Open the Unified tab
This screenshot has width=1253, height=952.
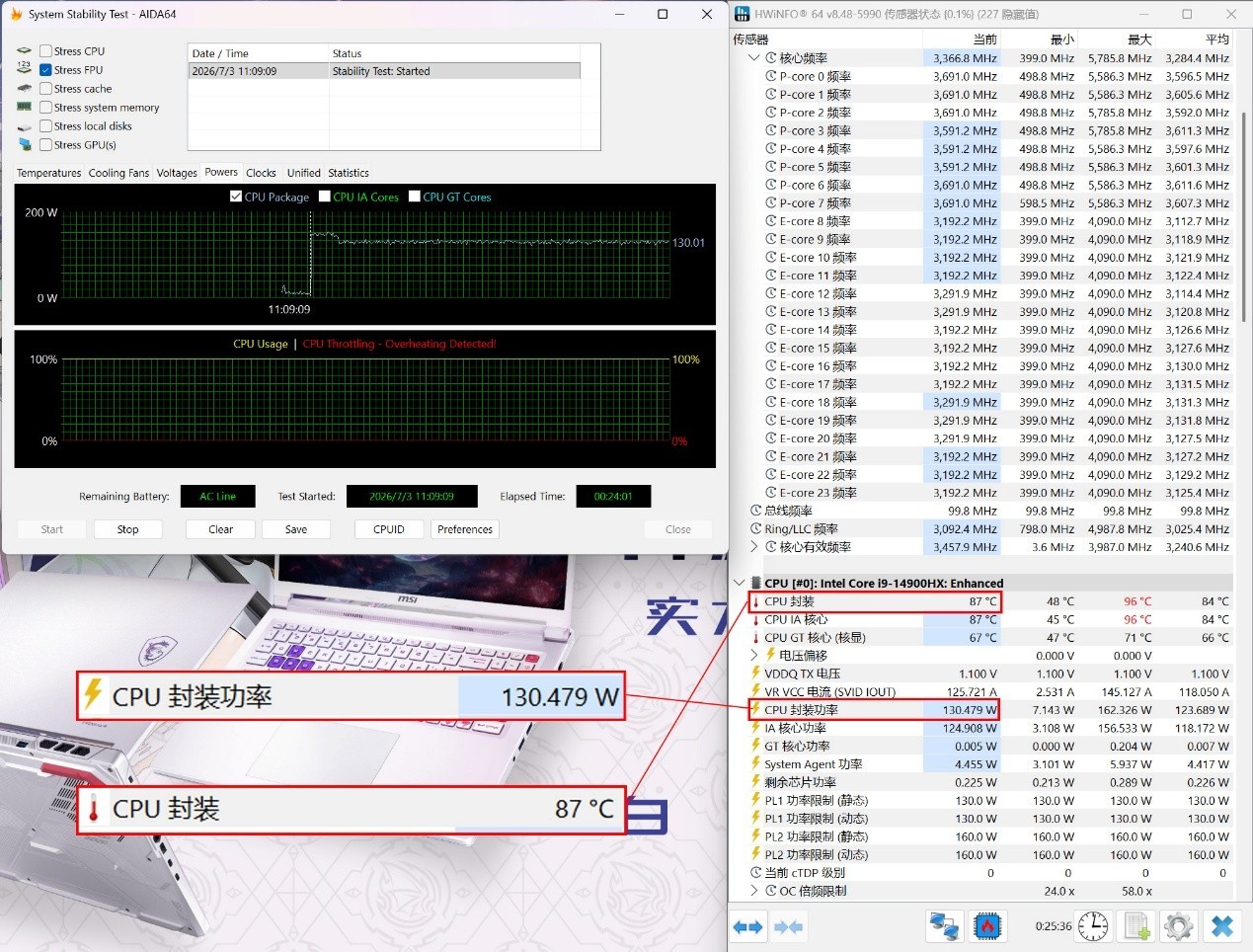[303, 173]
